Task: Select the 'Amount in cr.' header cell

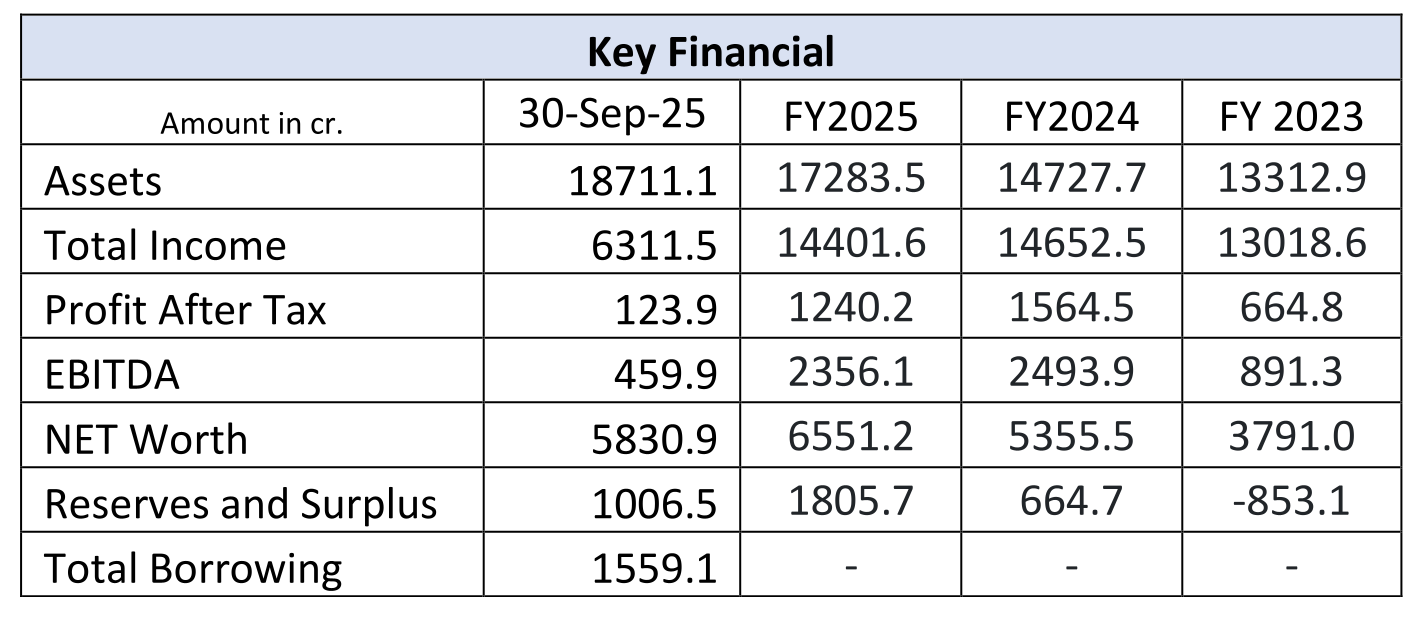Action: click(252, 123)
